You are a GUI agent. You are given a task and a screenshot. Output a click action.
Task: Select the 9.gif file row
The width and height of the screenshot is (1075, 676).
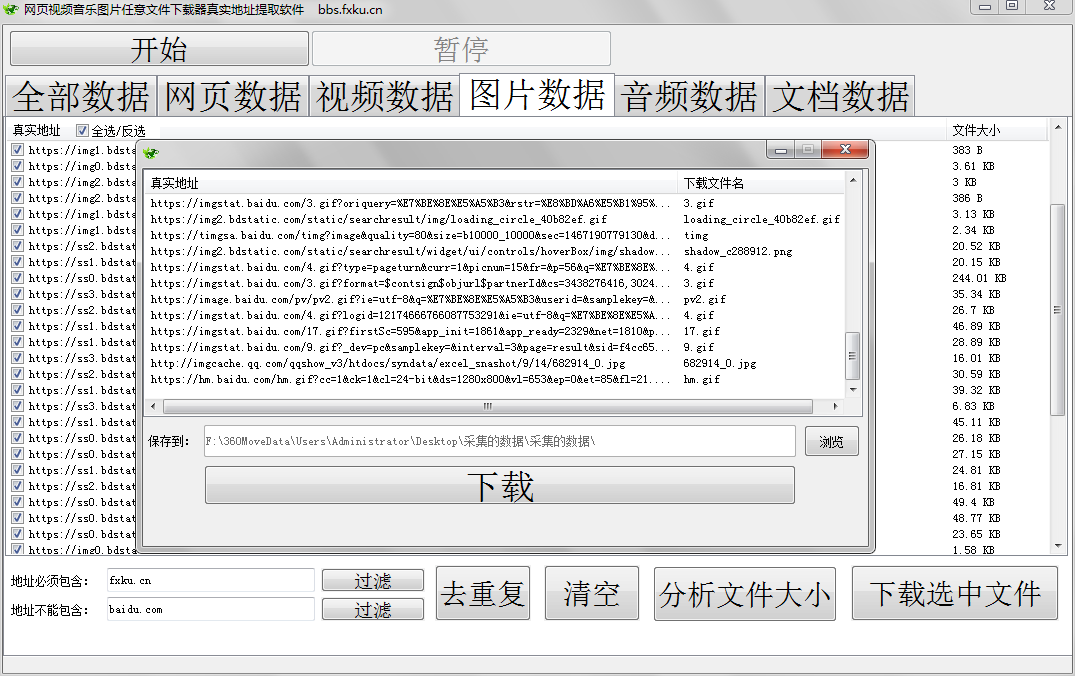(x=494, y=347)
